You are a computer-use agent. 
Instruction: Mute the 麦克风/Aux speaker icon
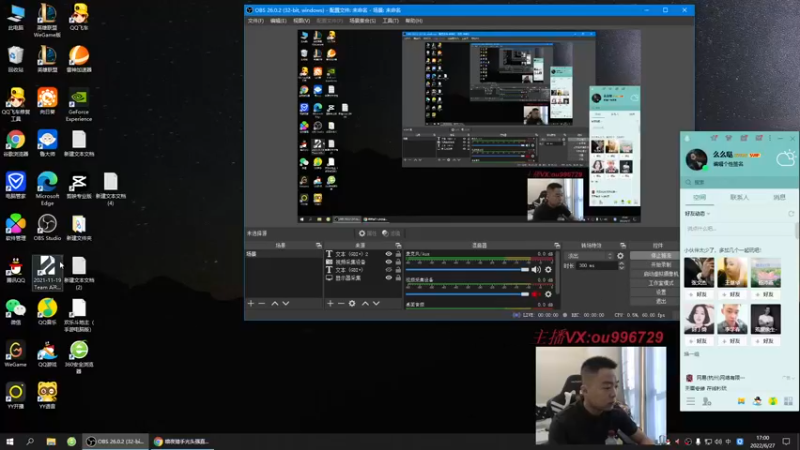[536, 269]
